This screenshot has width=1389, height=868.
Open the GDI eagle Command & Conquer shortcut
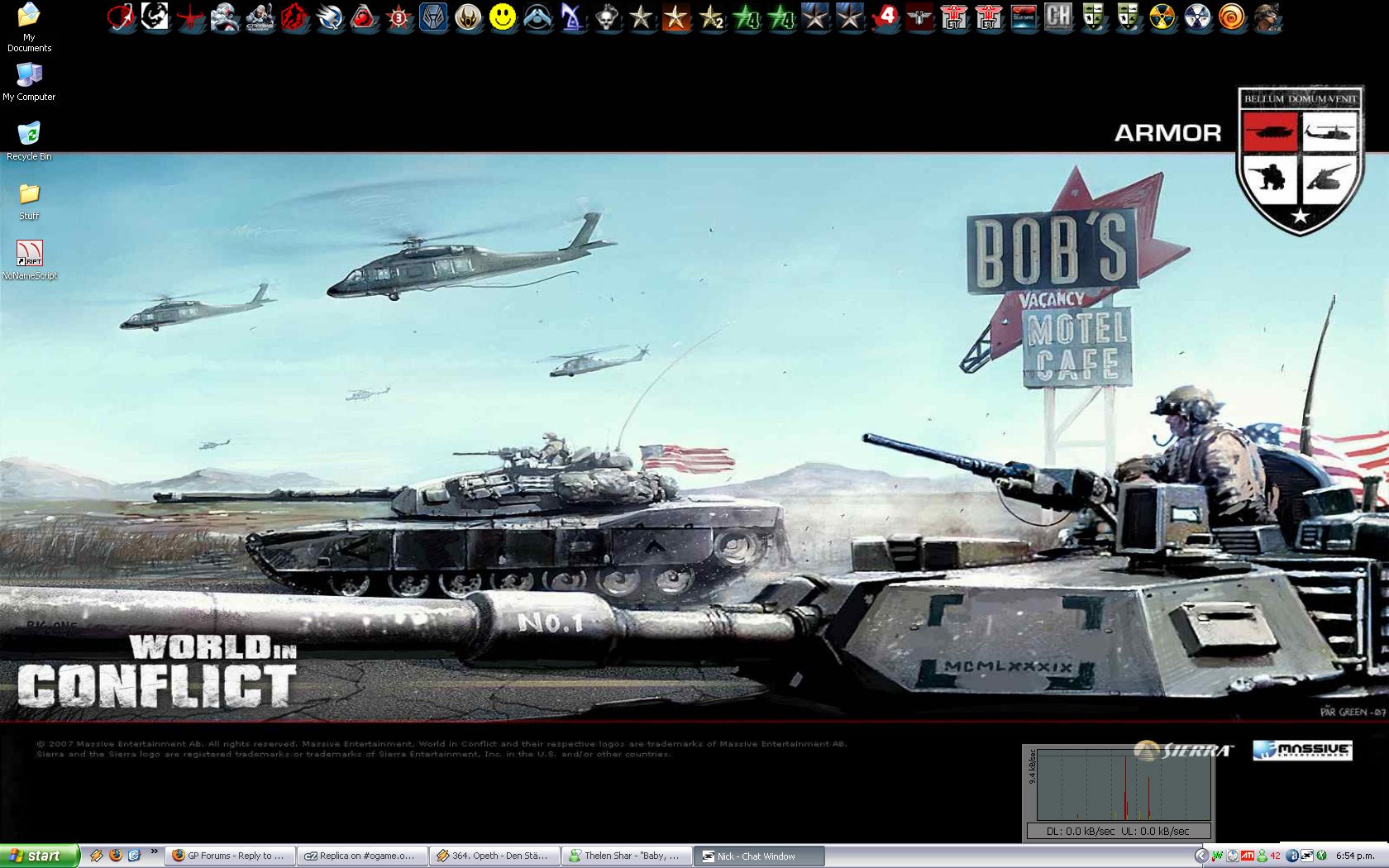(x=329, y=17)
